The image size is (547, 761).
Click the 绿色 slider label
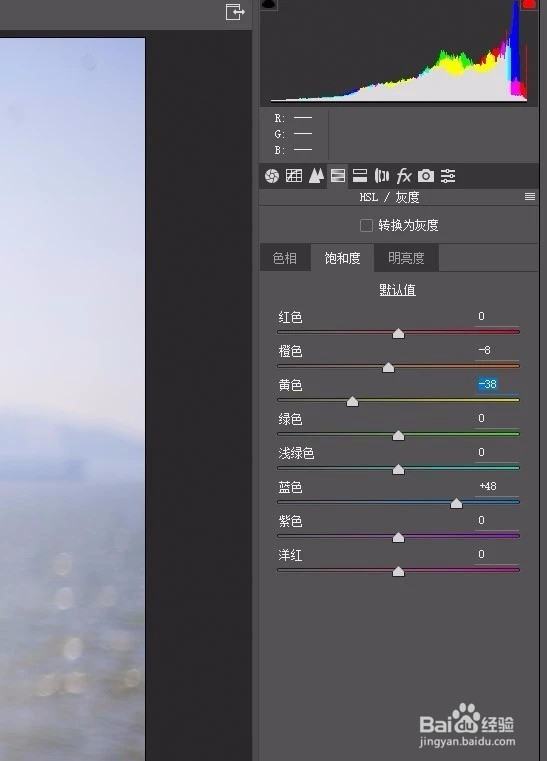[290, 419]
